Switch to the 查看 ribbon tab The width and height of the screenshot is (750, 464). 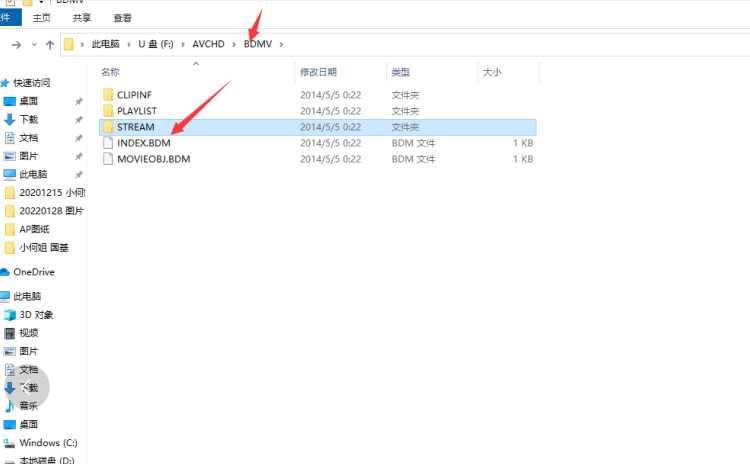point(122,18)
